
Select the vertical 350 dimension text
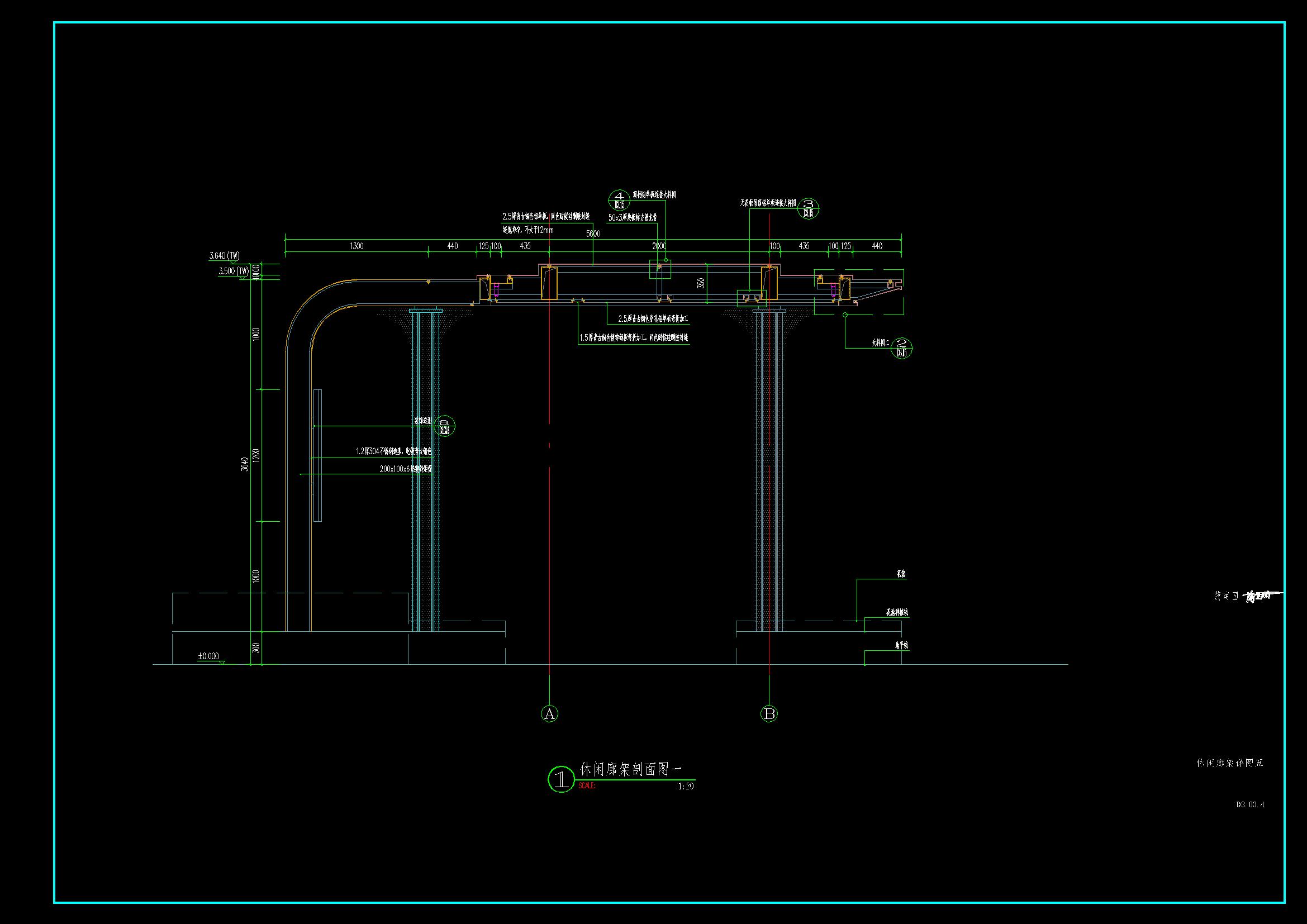701,282
